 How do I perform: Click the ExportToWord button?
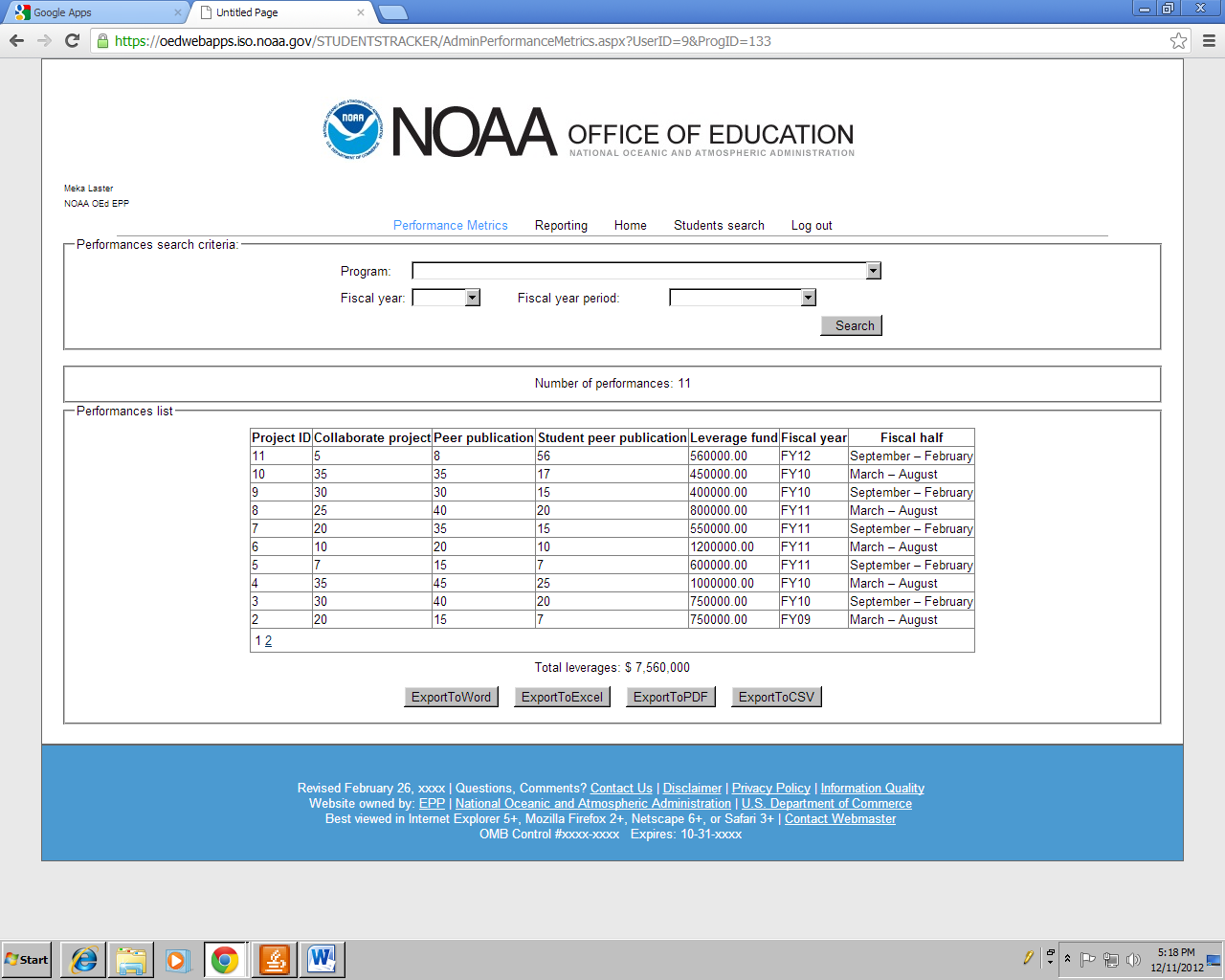451,697
